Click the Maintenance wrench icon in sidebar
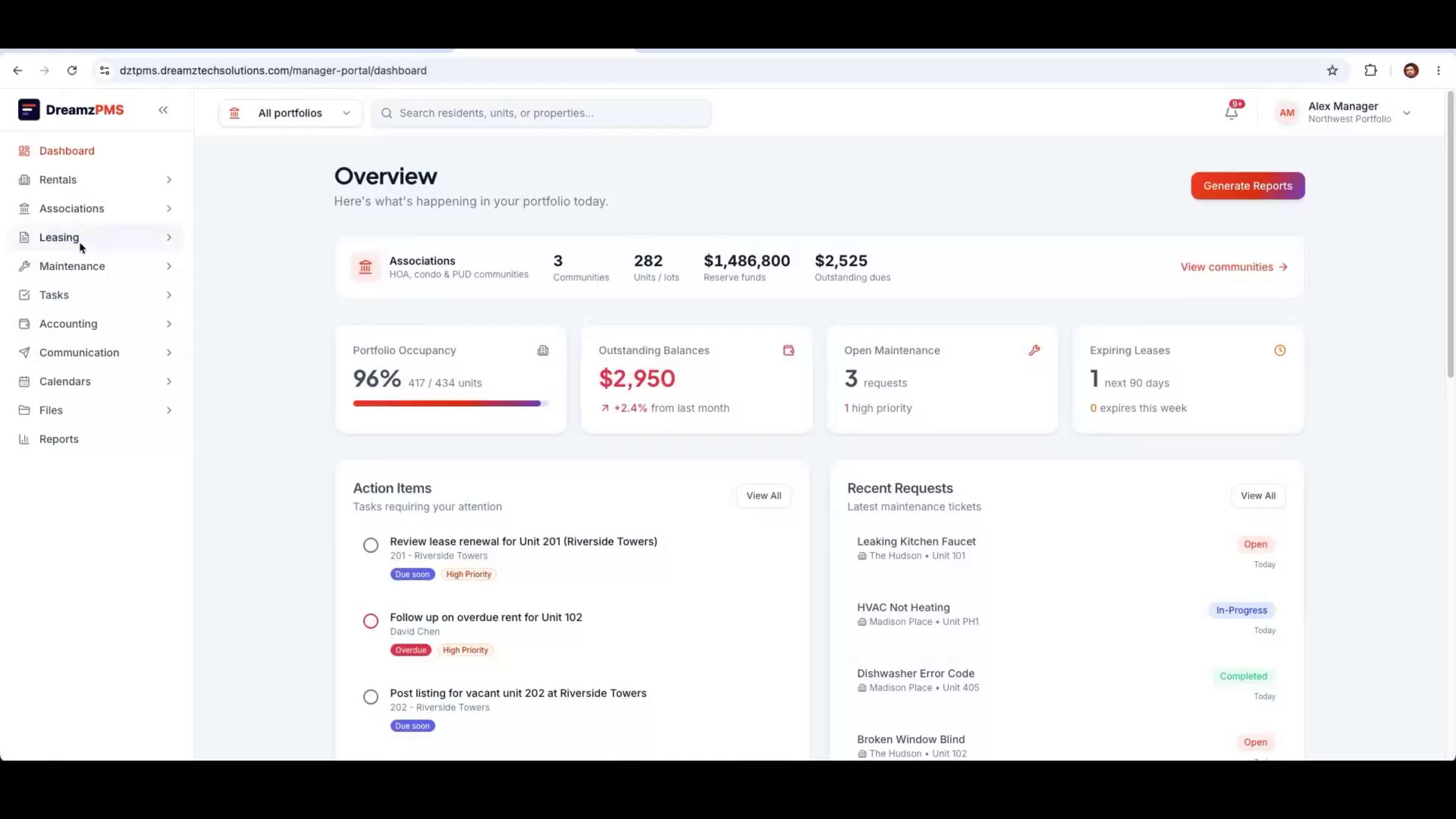Viewport: 1456px width, 819px height. pos(24,266)
